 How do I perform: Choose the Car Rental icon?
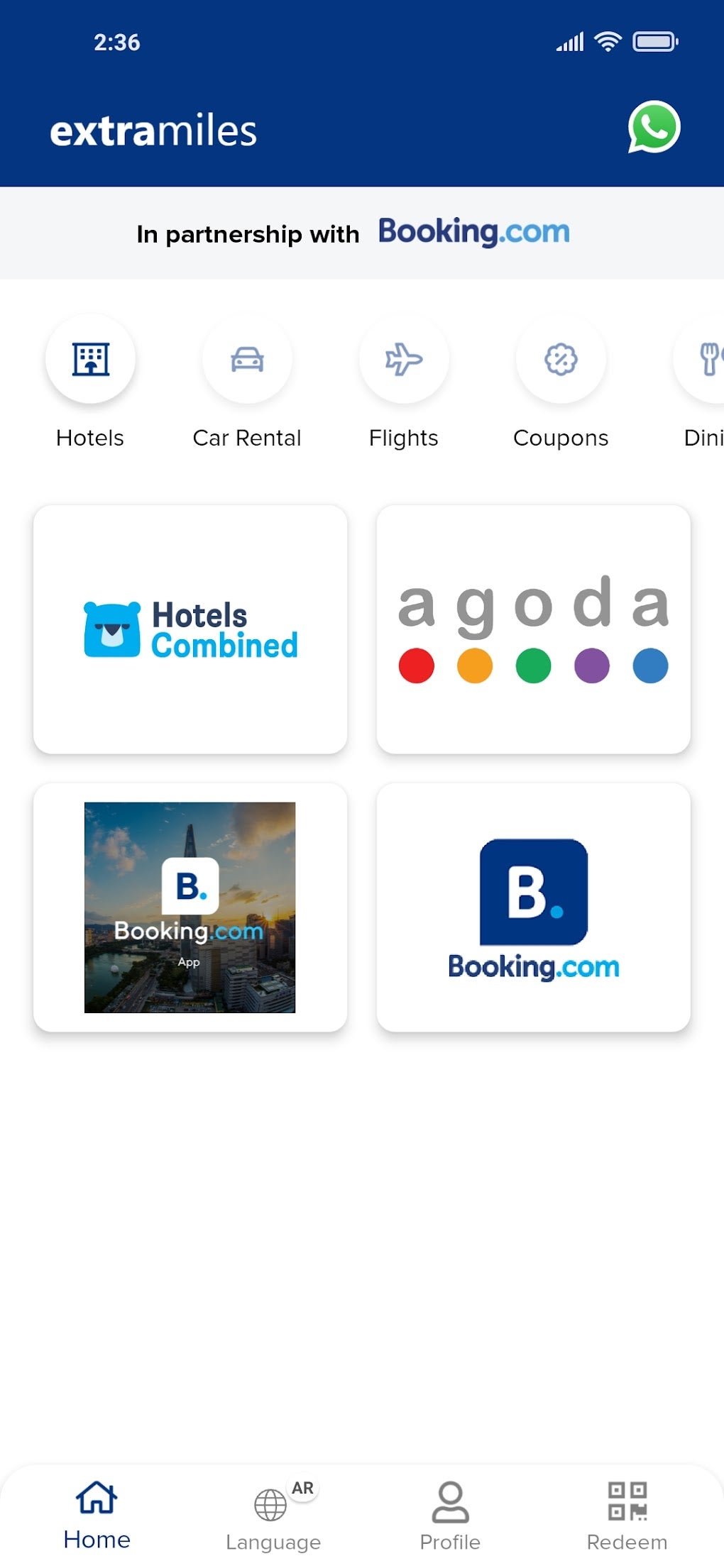[x=247, y=359]
